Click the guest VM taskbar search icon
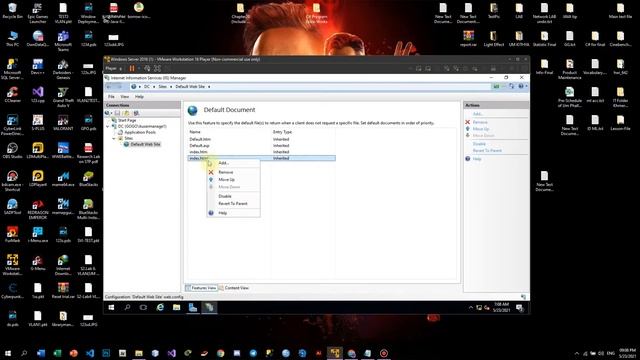The width and height of the screenshot is (640, 360). (x=127, y=307)
